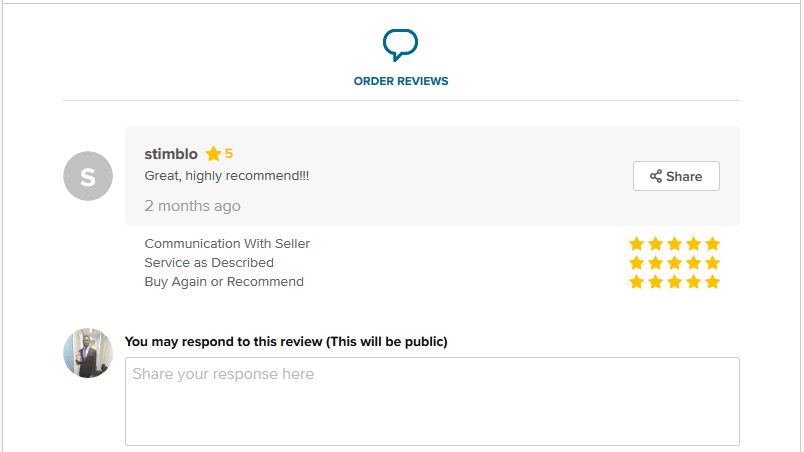Image resolution: width=804 pixels, height=452 pixels.
Task: Click the share icon inside Share button
Action: coord(656,176)
